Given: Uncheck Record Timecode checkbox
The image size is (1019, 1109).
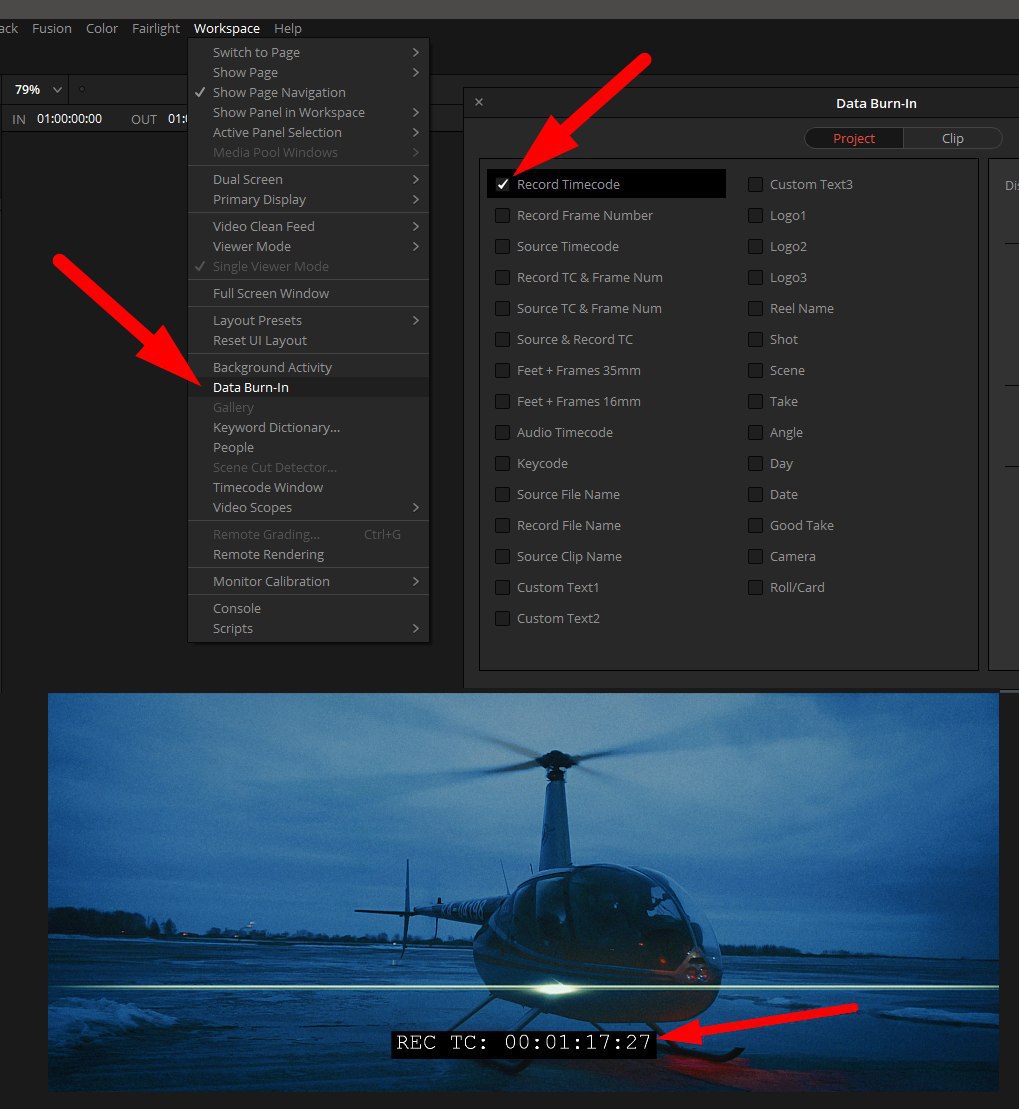Looking at the screenshot, I should tap(503, 184).
